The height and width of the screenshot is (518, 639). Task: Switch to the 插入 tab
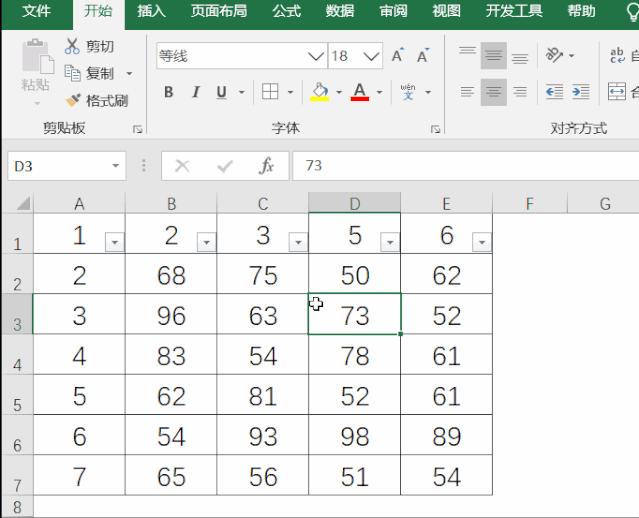[x=151, y=11]
